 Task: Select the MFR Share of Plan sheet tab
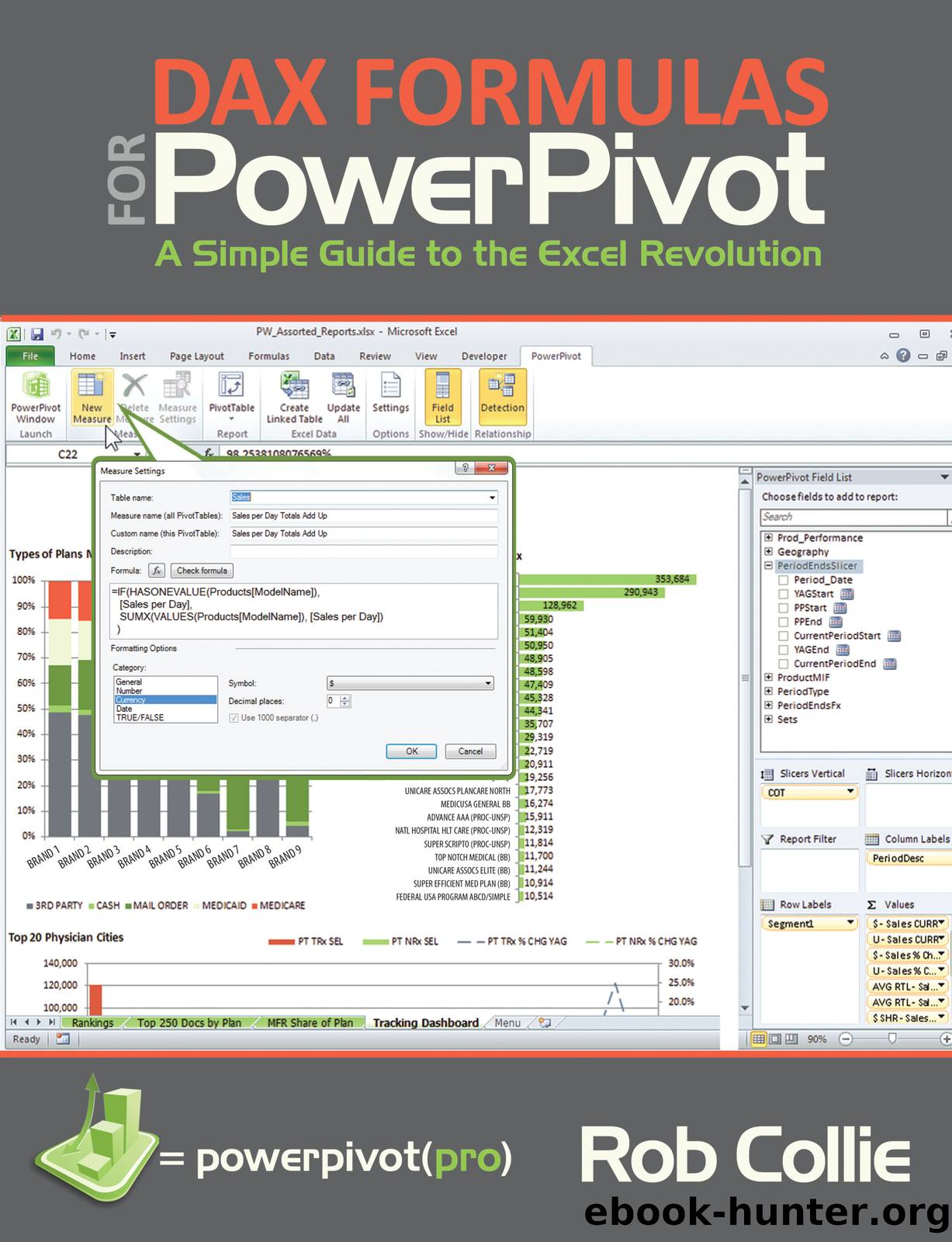pos(310,1022)
